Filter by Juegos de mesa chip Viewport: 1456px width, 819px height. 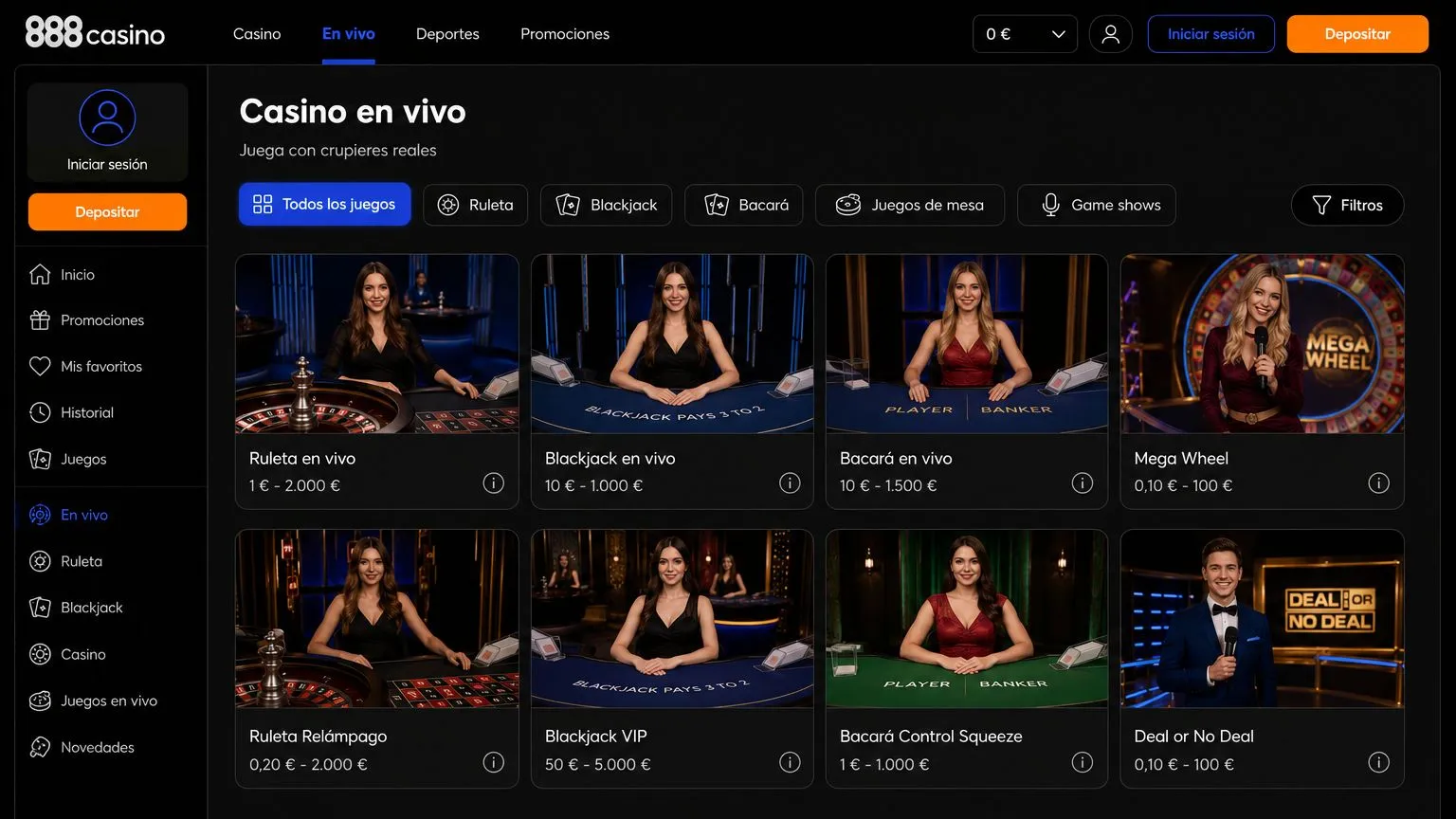coord(910,205)
